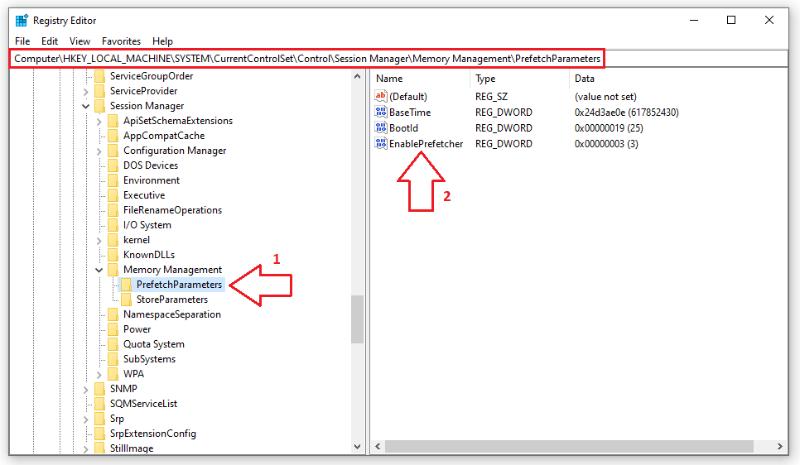Select the SQMServiceList key label
The height and width of the screenshot is (465, 800).
(x=143, y=404)
